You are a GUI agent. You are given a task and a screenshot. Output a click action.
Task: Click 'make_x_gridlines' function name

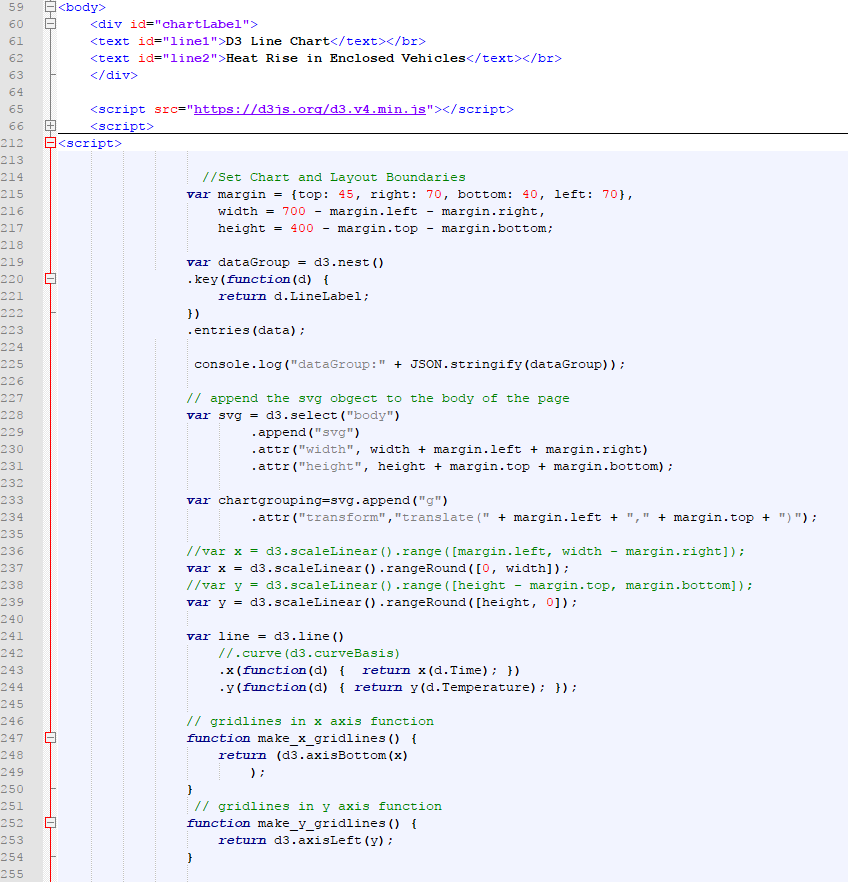pos(322,738)
